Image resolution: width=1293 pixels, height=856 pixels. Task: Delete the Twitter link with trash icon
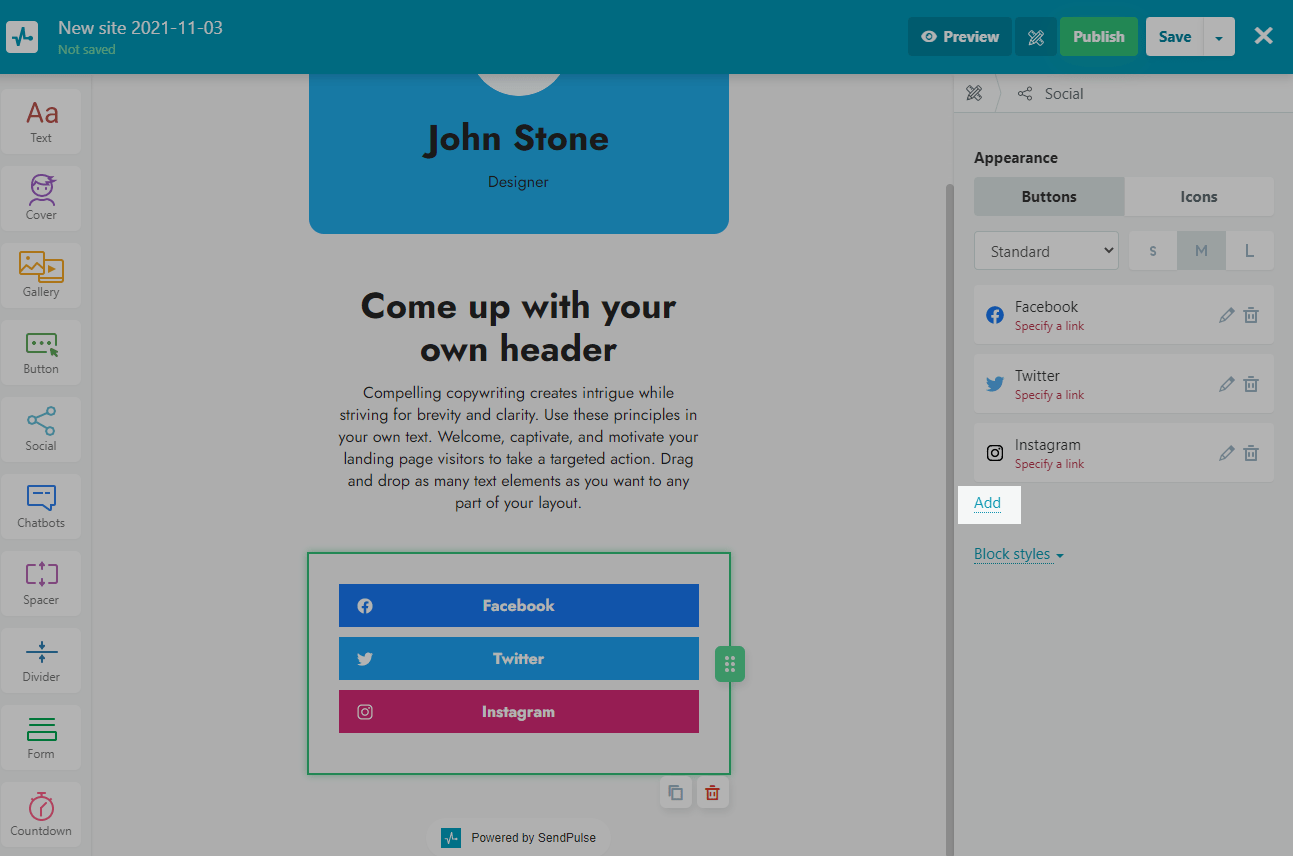tap(1250, 384)
